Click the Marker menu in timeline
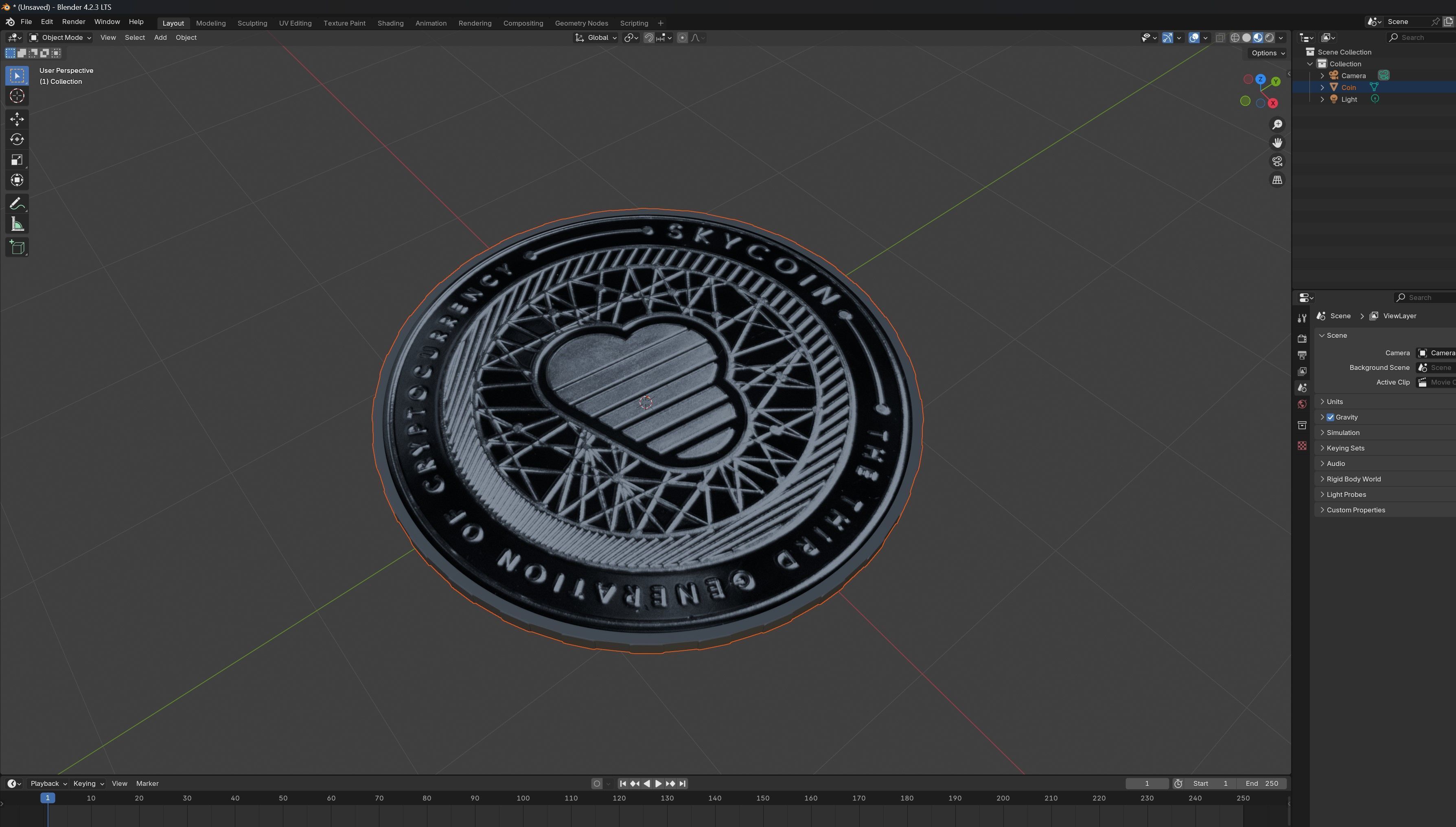 pyautogui.click(x=147, y=783)
